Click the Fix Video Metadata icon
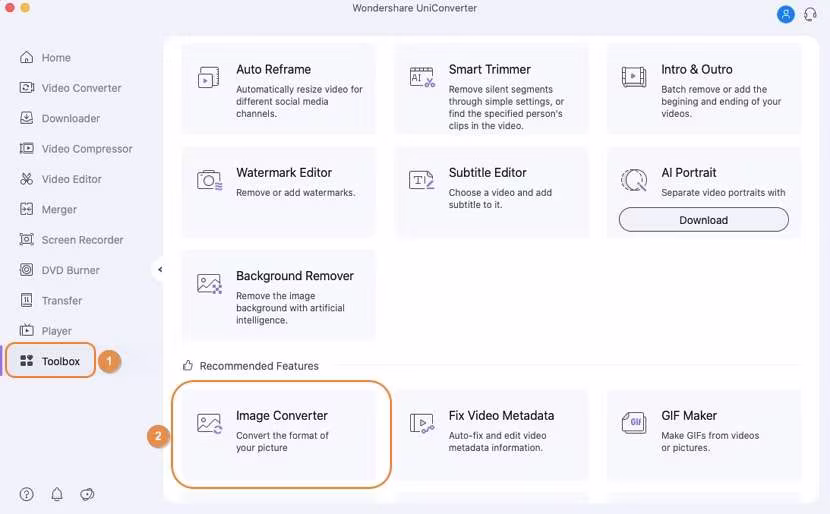This screenshot has width=830, height=514. click(x=422, y=423)
